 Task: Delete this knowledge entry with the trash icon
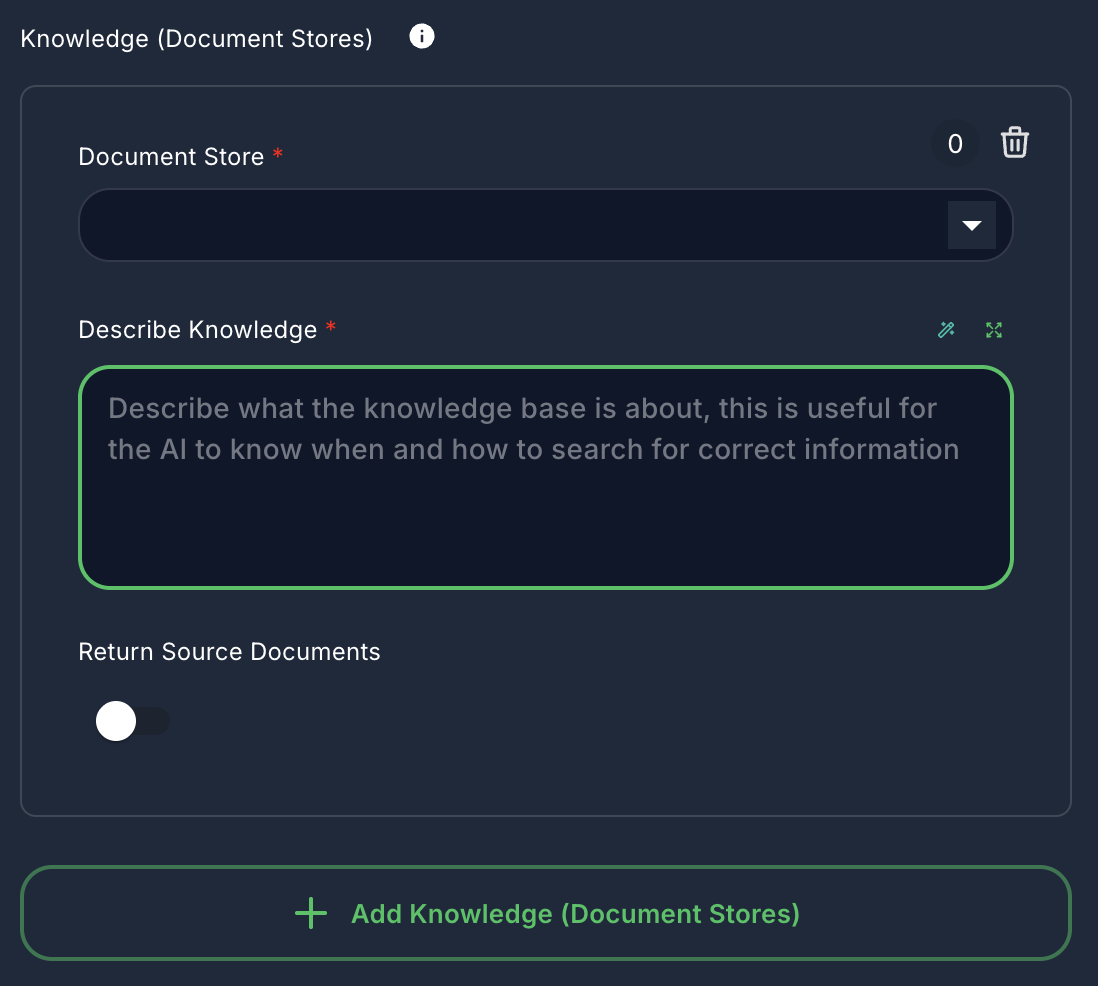pos(1014,143)
